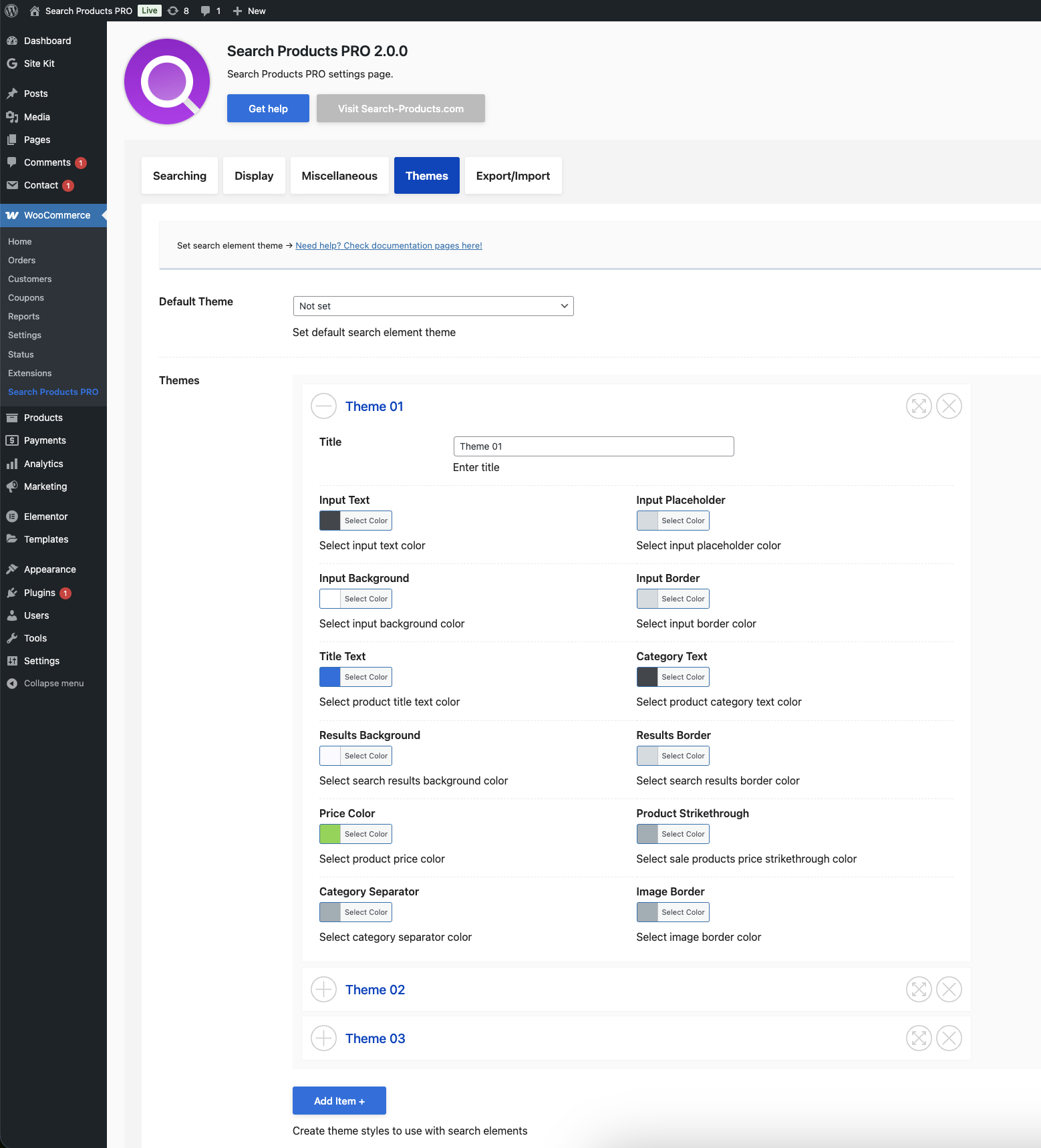Pick Title Text blue color swatch
Image resolution: width=1041 pixels, height=1148 pixels.
tap(330, 677)
